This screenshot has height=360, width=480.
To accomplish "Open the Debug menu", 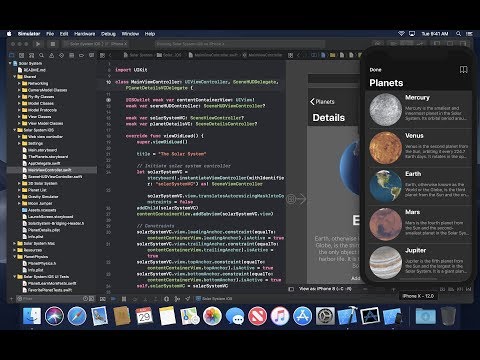I will click(108, 34).
